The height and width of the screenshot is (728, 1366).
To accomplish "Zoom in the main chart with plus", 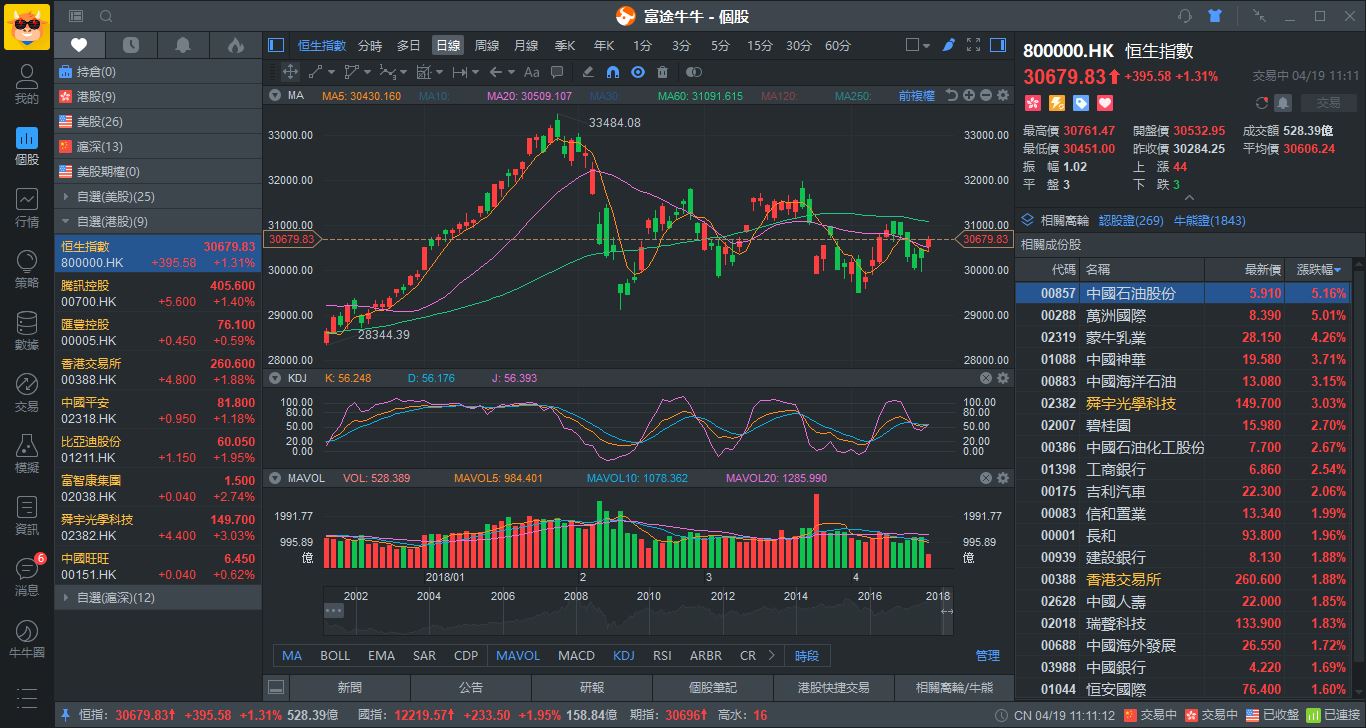I will click(969, 96).
